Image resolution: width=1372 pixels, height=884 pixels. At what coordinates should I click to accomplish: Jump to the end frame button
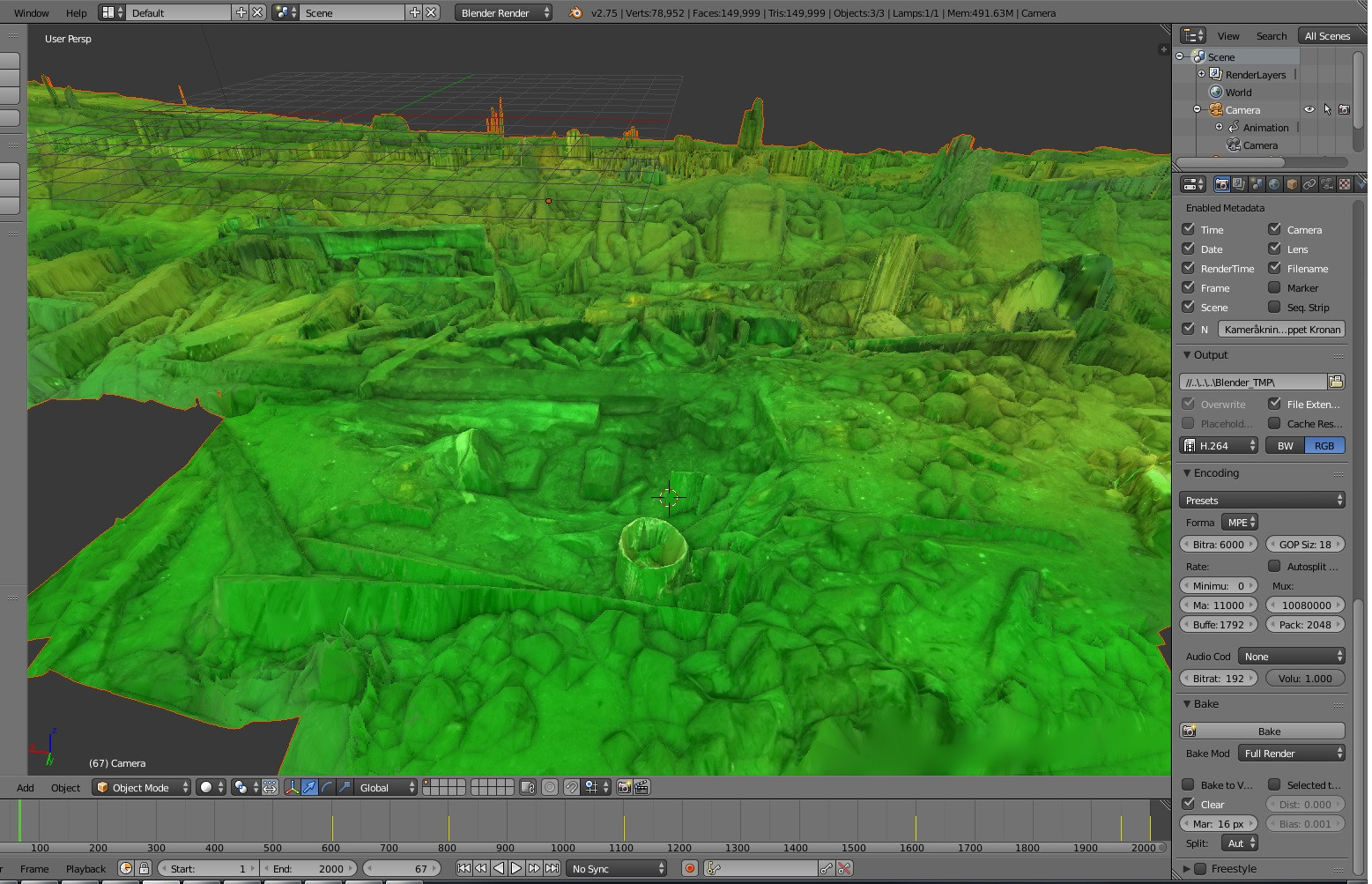[552, 868]
